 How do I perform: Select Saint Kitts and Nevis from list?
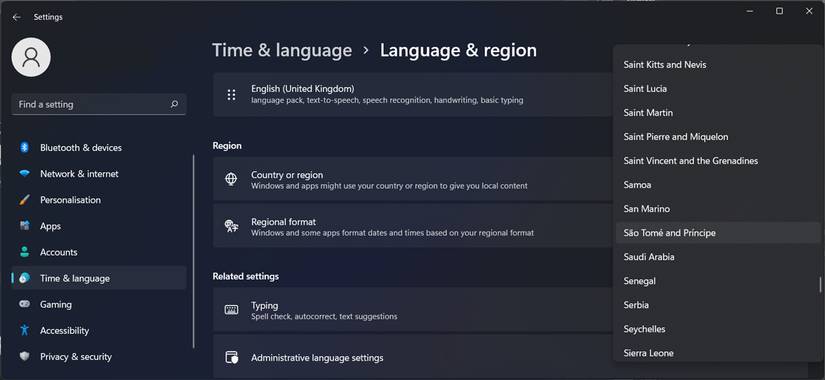pyautogui.click(x=718, y=65)
